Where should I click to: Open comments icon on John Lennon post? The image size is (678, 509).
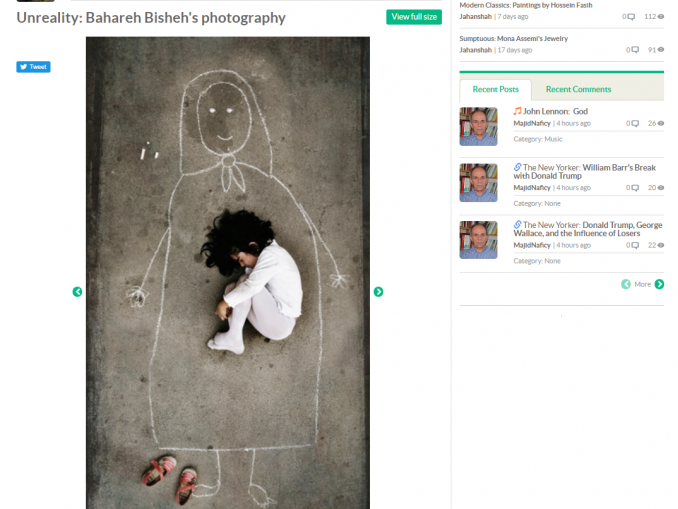pyautogui.click(x=633, y=123)
